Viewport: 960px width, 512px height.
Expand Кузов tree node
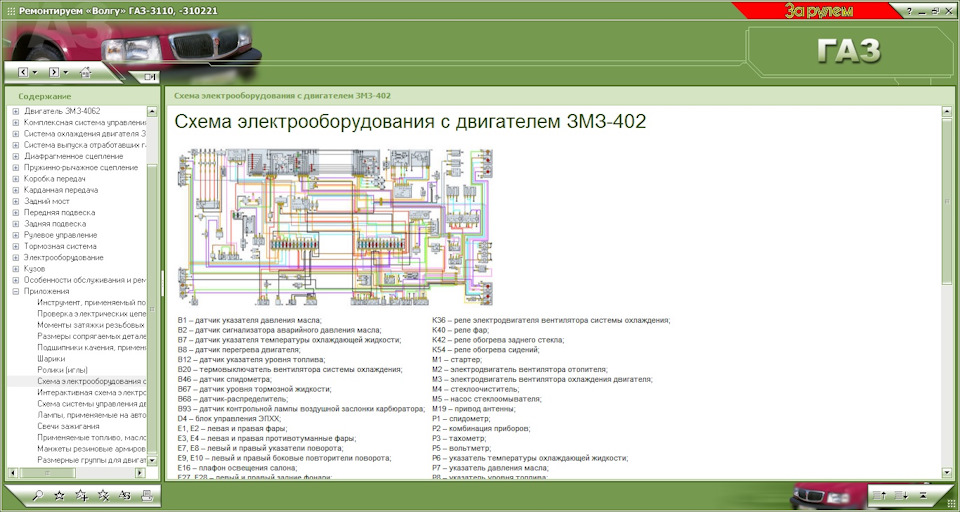(x=16, y=269)
